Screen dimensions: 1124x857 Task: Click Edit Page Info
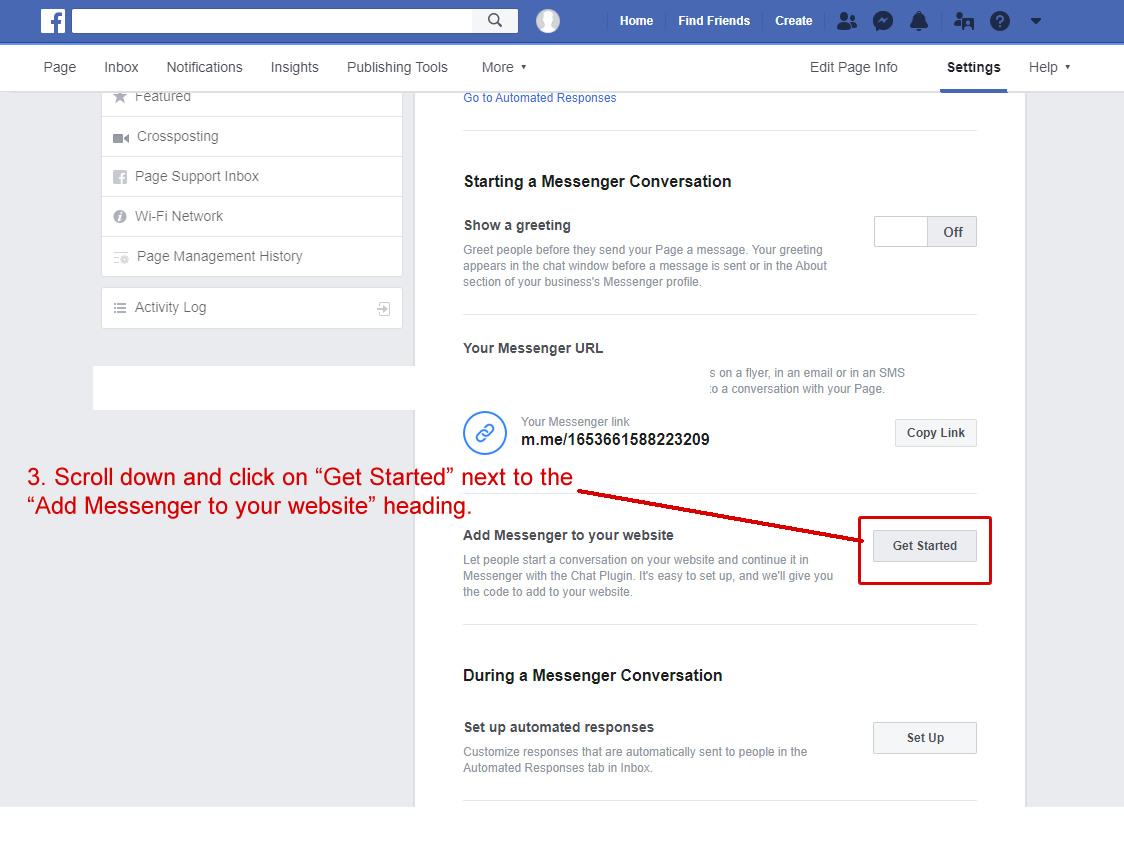click(854, 67)
